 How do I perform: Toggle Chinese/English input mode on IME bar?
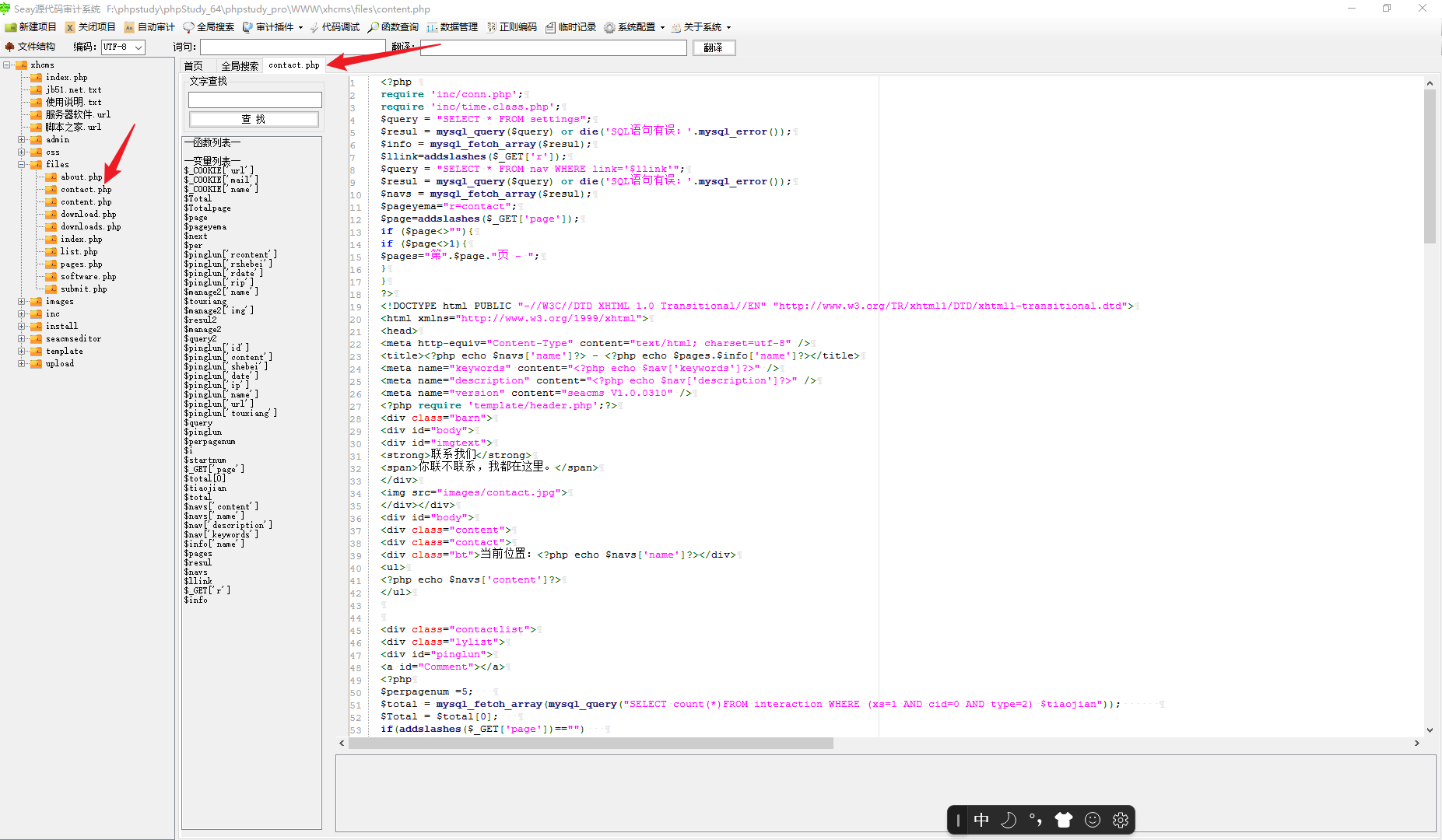(981, 819)
